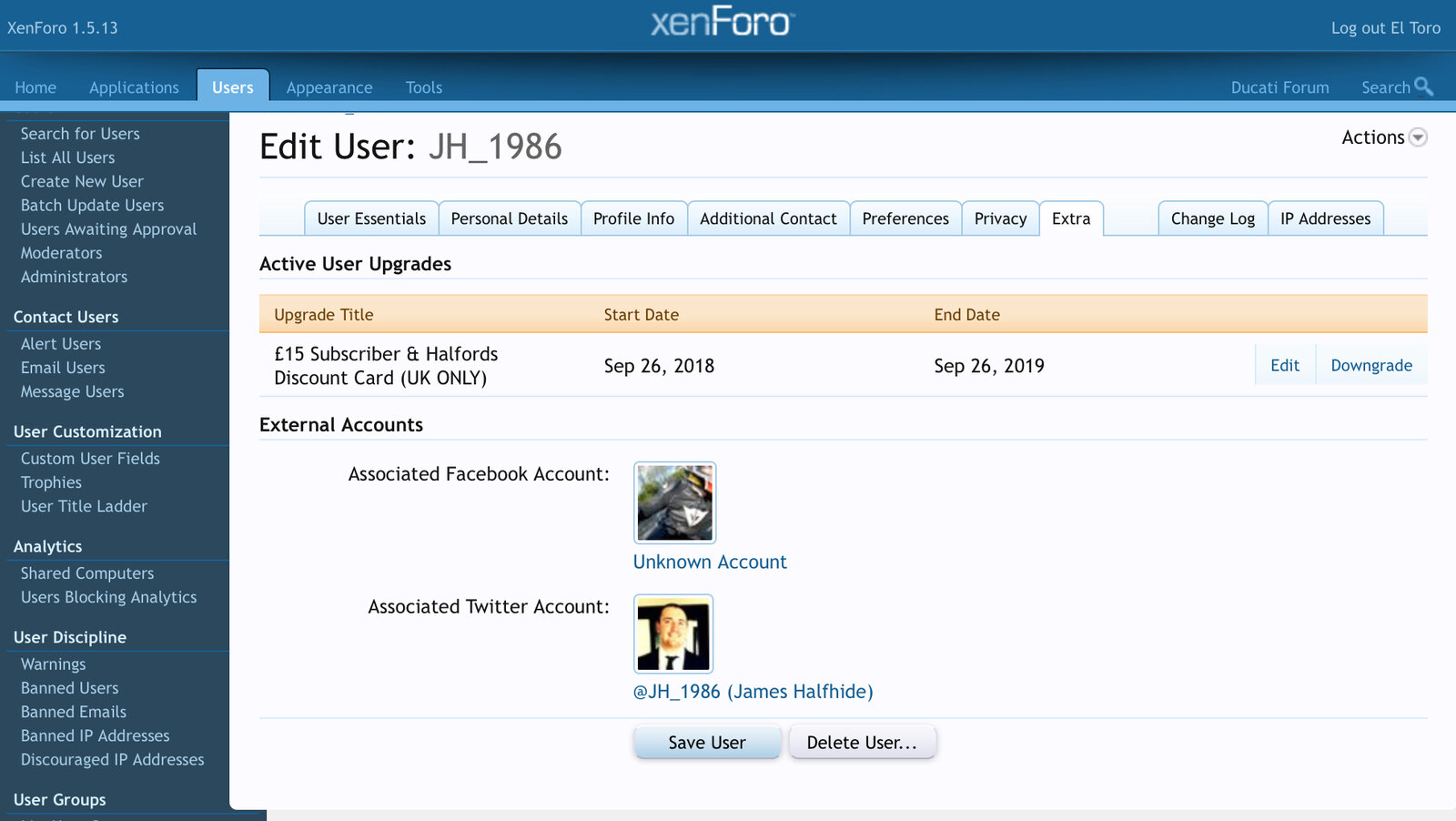Screen dimensions: 1456x821
Task: Edit the active user upgrade
Action: coord(1284,365)
